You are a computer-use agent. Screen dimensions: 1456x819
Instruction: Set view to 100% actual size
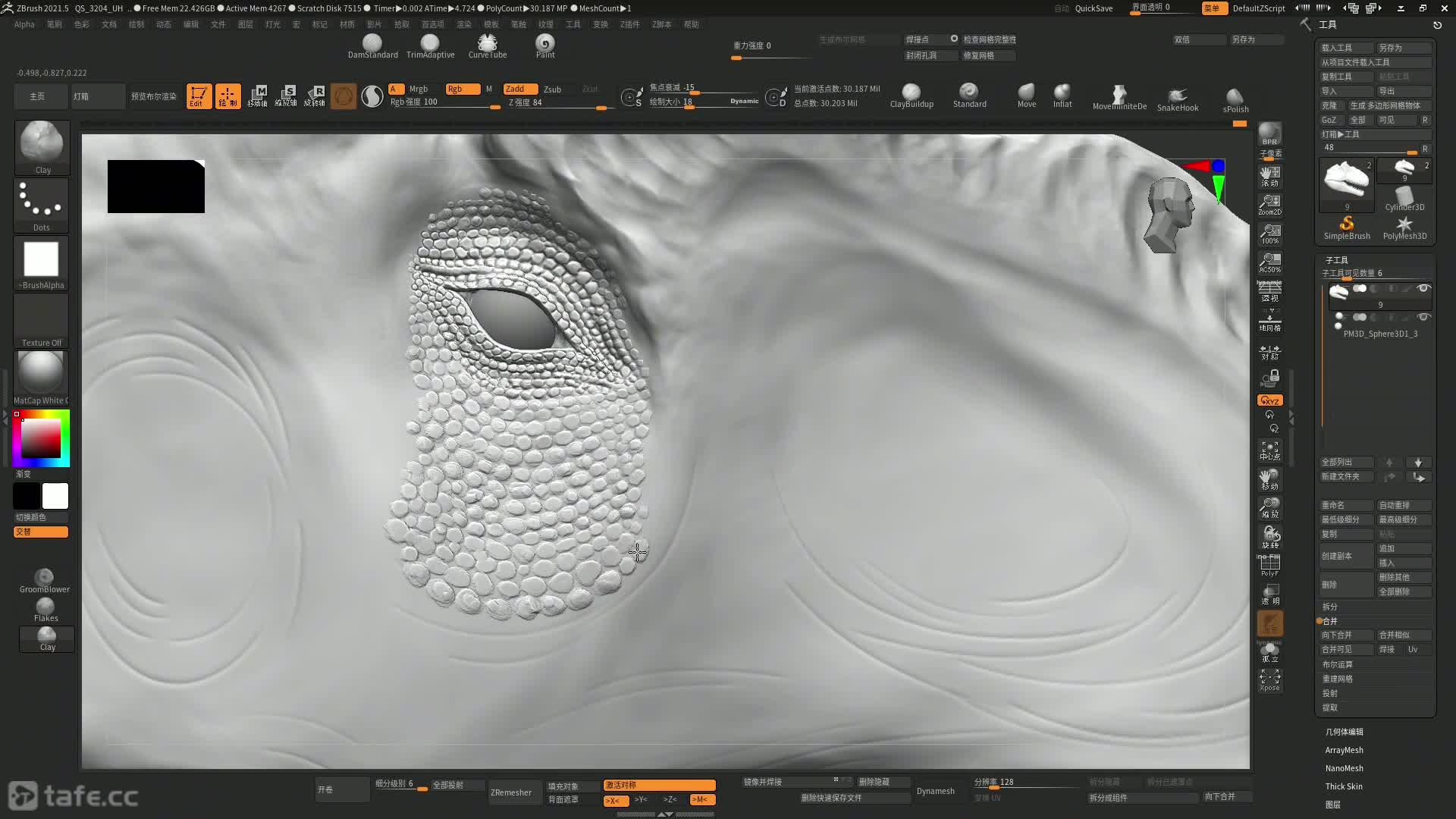click(x=1269, y=234)
